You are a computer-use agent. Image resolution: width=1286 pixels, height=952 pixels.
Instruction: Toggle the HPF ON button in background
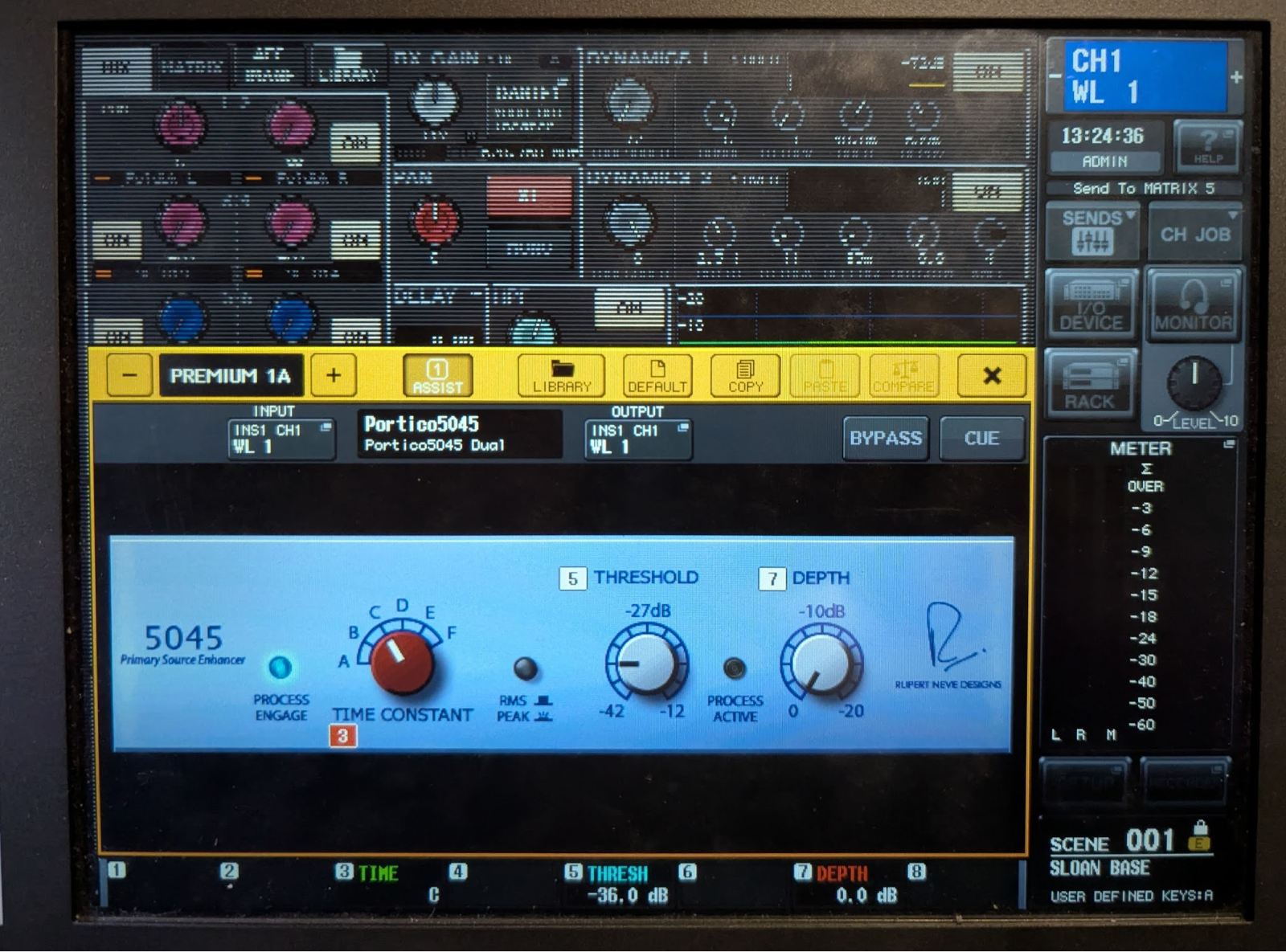(x=629, y=307)
